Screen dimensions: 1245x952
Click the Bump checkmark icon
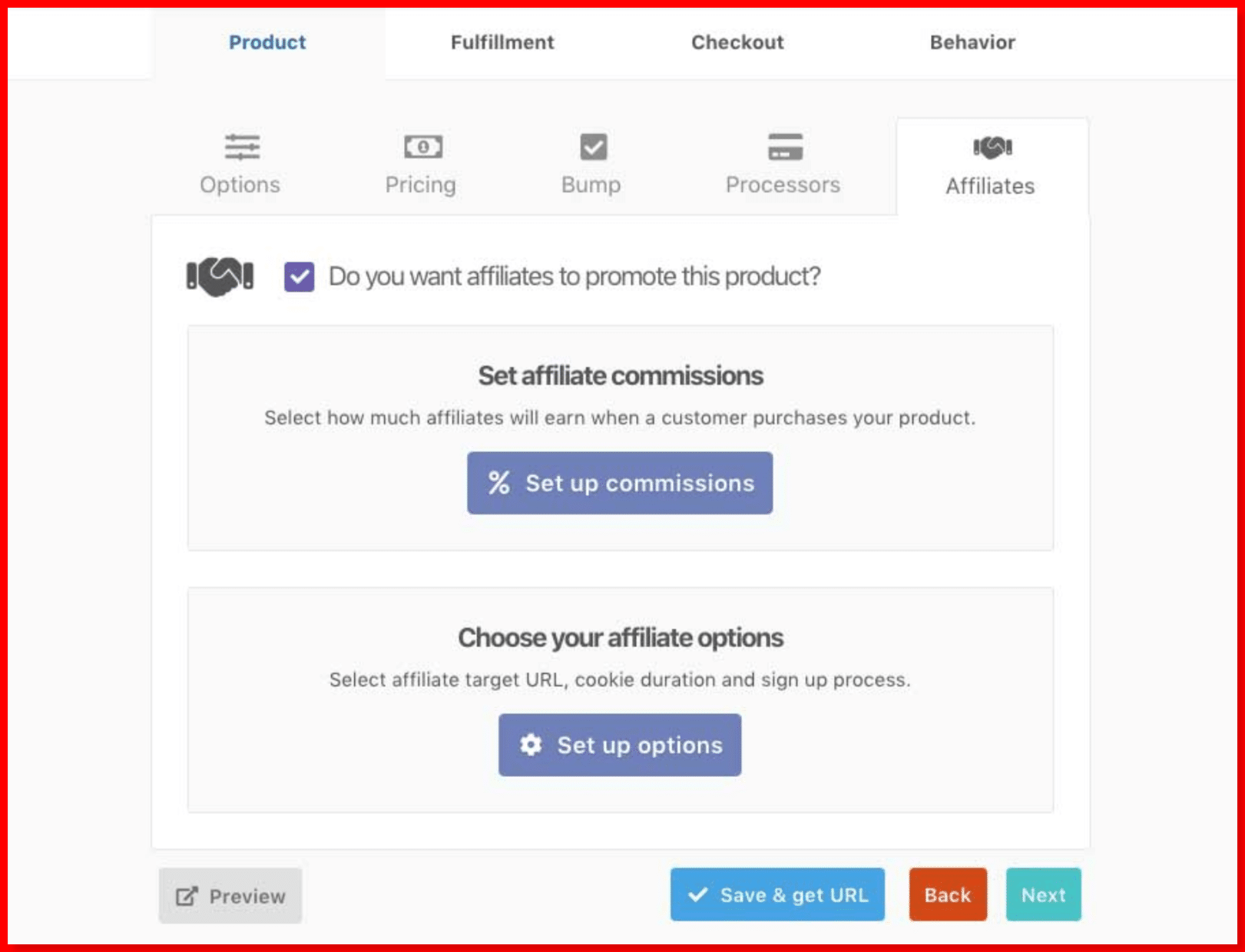click(x=593, y=147)
